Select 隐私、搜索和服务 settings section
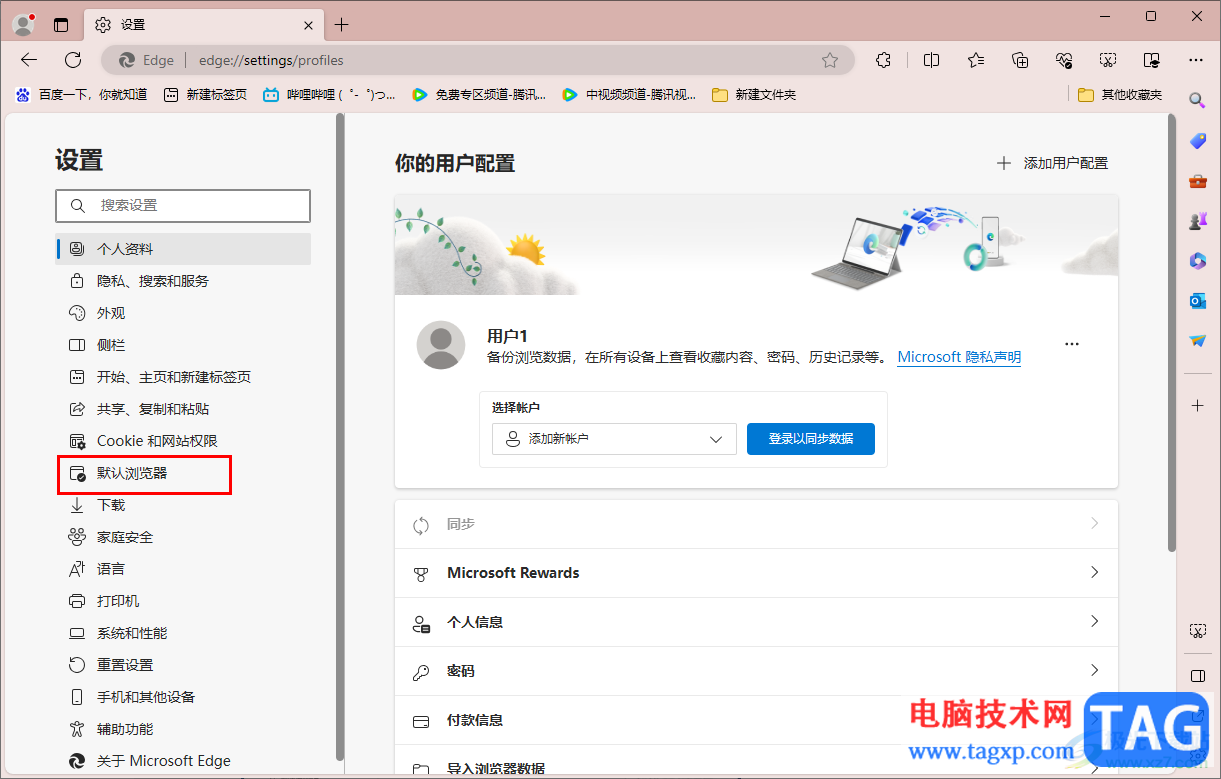 [x=183, y=281]
